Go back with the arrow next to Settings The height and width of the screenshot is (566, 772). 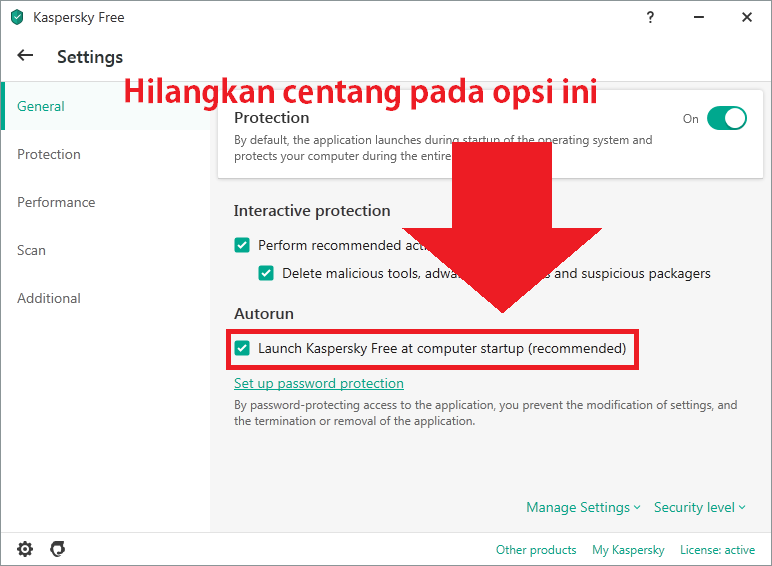[25, 56]
